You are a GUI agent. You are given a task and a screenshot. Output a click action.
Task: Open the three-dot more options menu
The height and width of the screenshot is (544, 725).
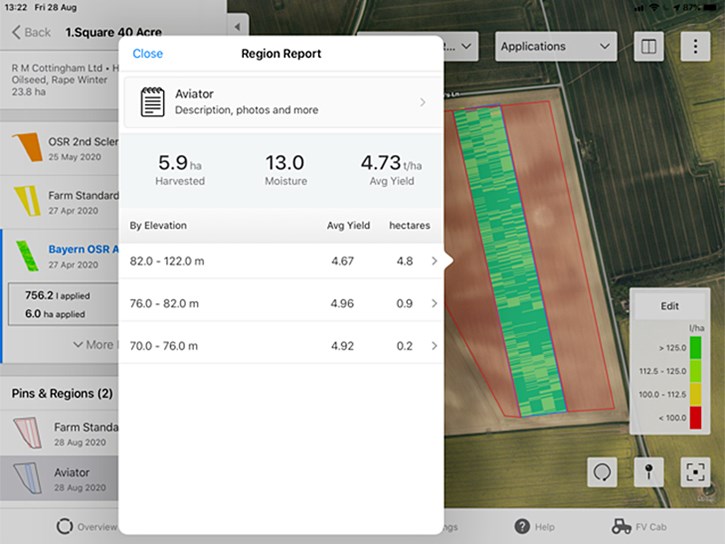click(x=695, y=47)
